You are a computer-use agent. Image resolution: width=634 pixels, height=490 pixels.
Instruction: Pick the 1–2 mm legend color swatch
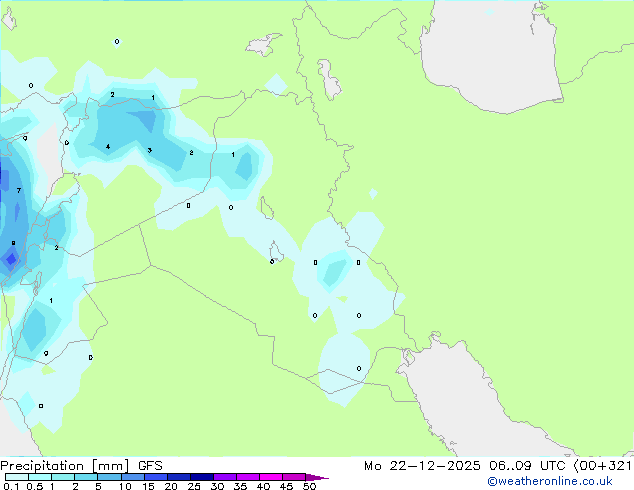point(63,477)
